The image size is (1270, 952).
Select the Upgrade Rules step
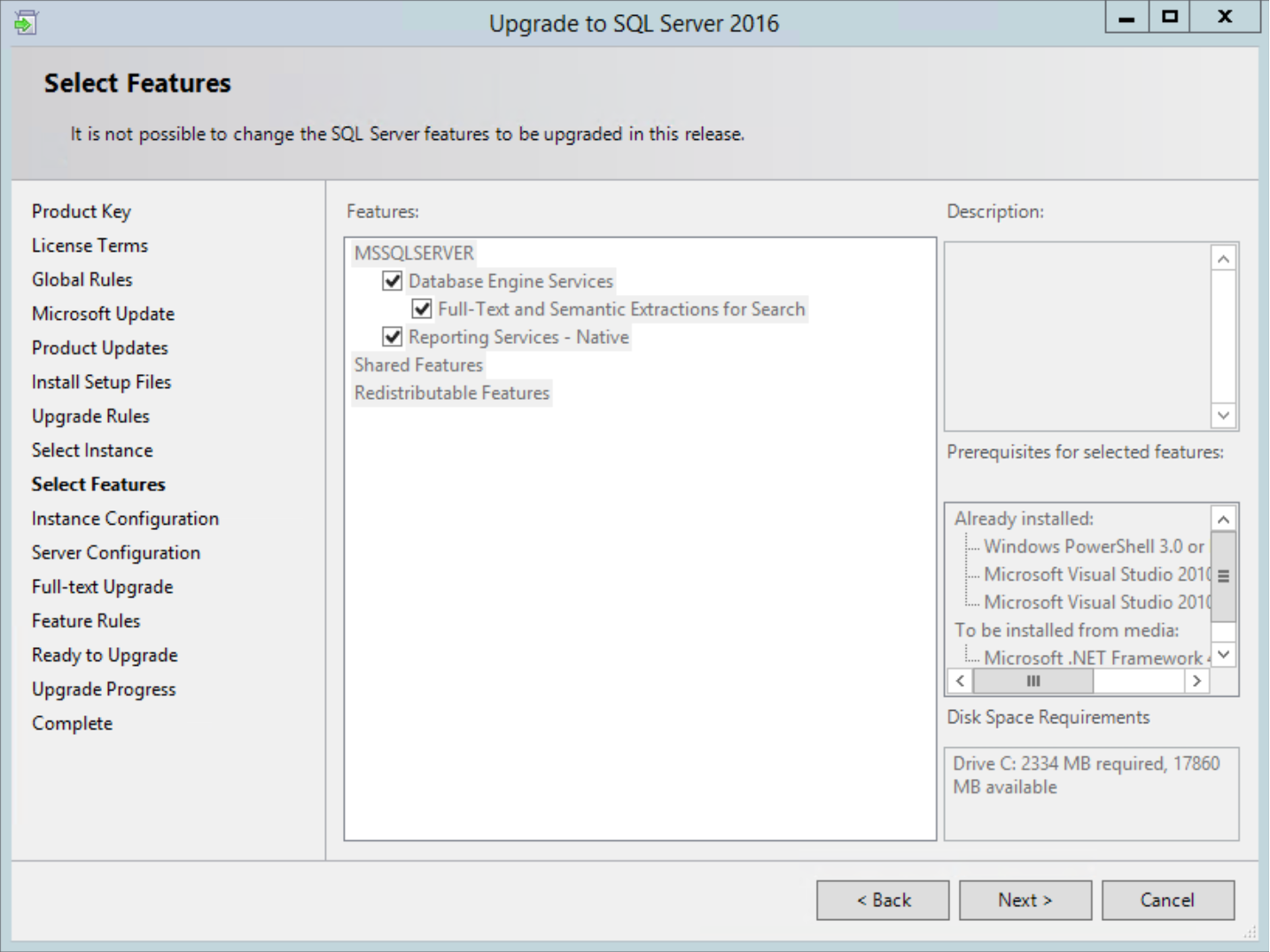[x=90, y=417]
